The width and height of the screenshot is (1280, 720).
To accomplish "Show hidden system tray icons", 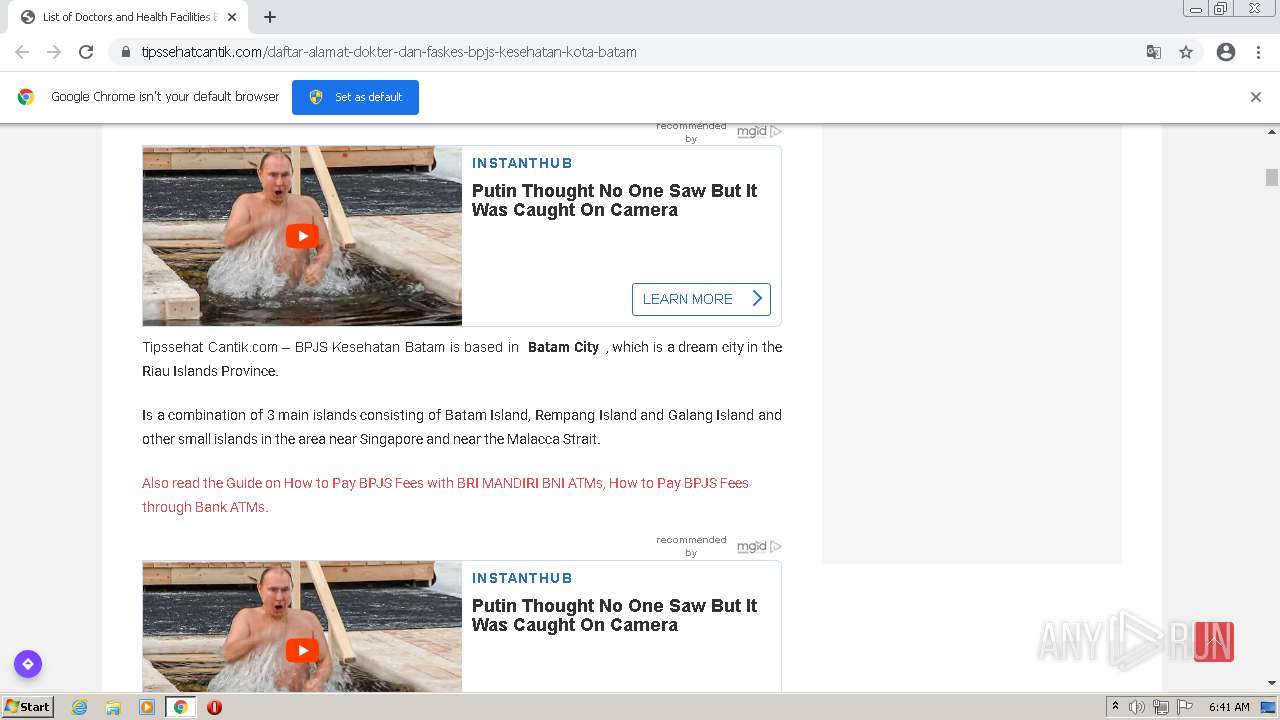I will (1116, 707).
